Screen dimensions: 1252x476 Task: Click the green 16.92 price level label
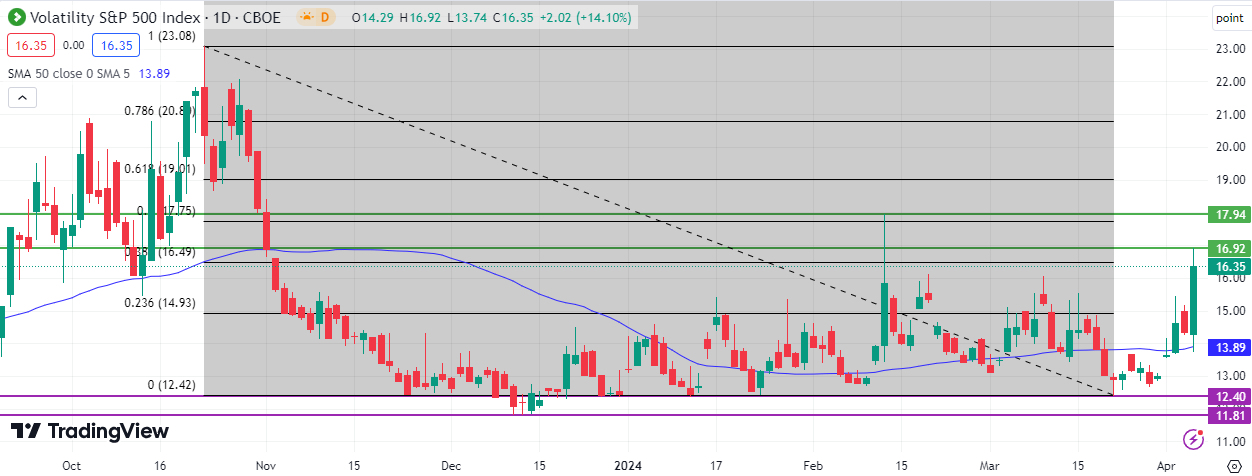[x=1228, y=248]
